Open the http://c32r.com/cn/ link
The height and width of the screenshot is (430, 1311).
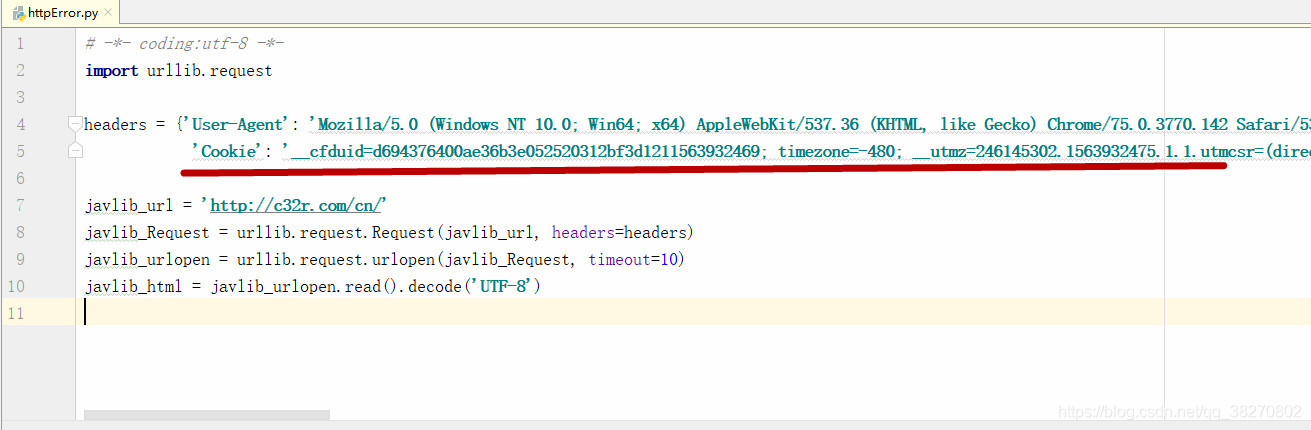pos(298,205)
